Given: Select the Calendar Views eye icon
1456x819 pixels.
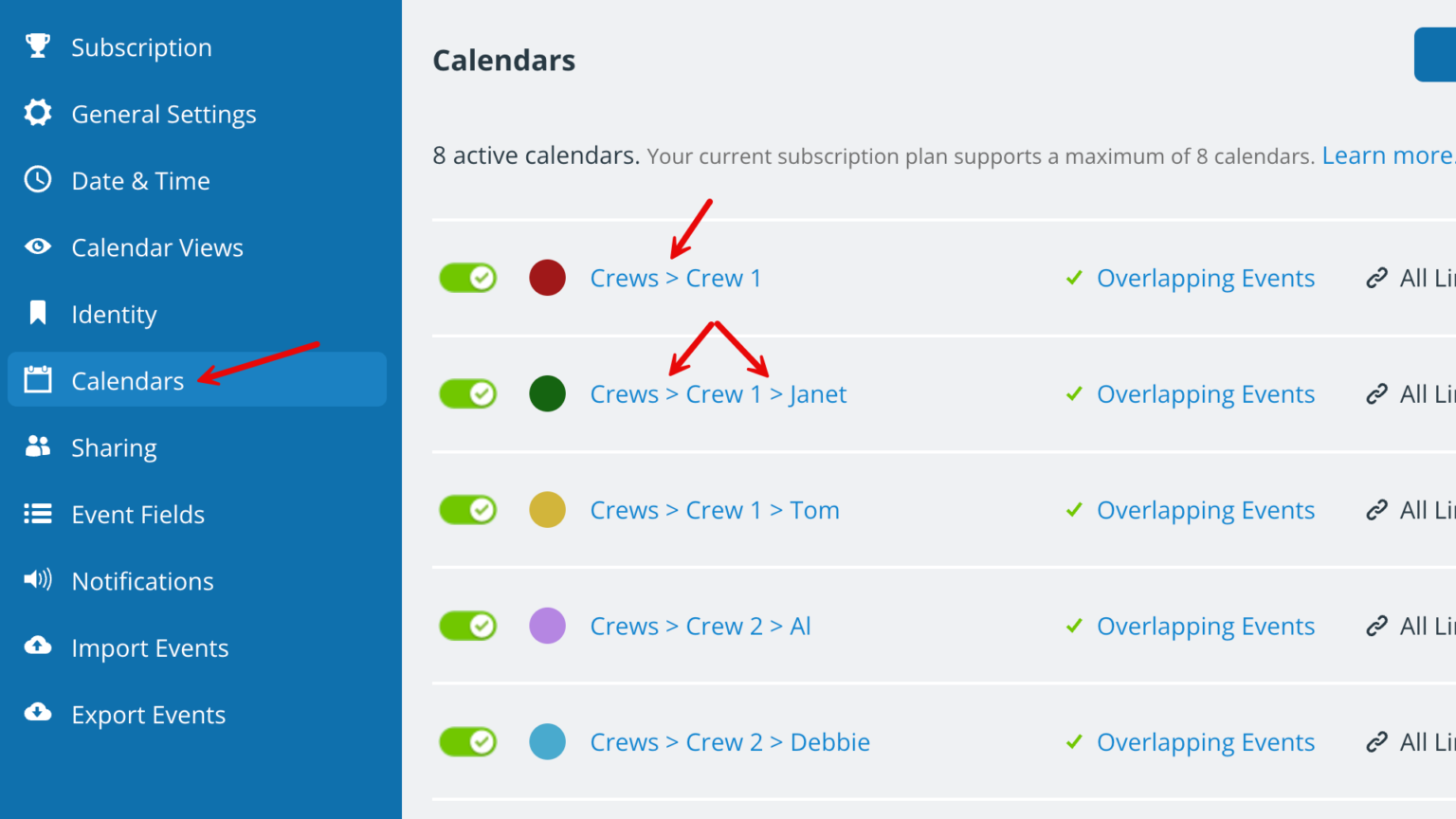Looking at the screenshot, I should pyautogui.click(x=36, y=246).
